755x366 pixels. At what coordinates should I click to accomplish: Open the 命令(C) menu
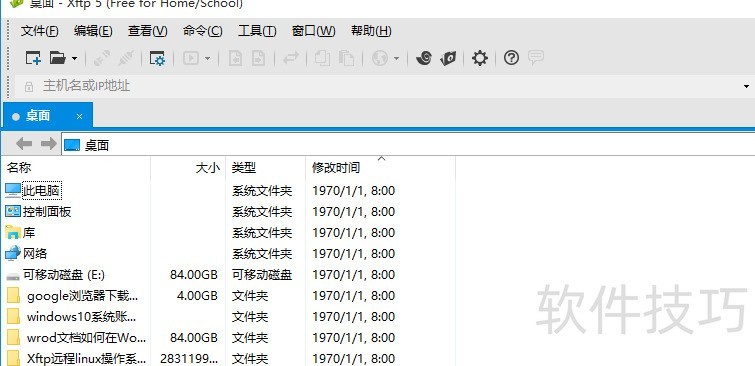tap(202, 31)
